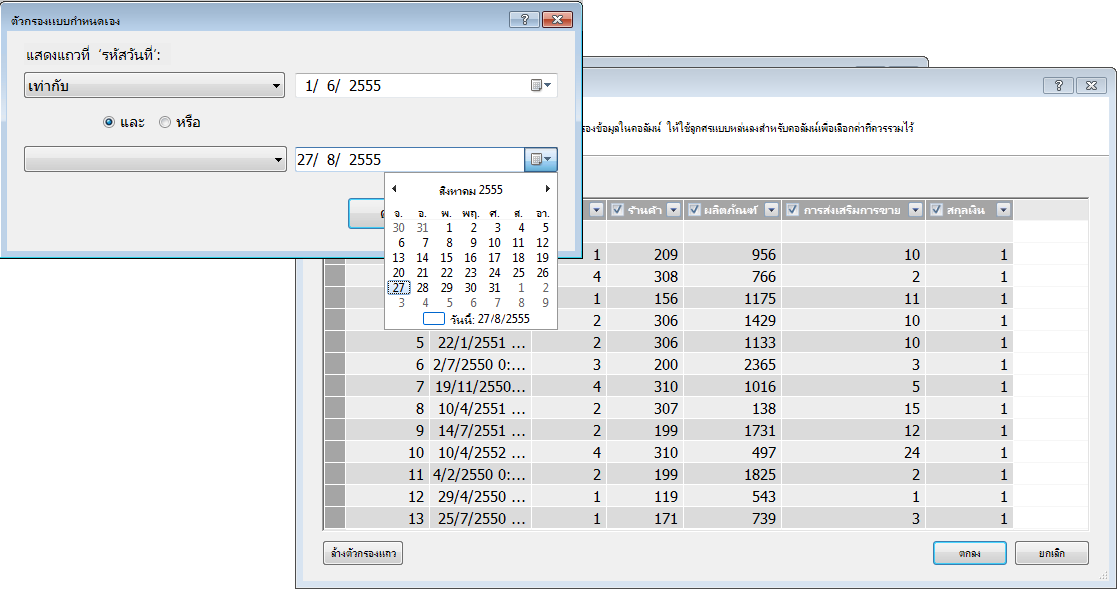This screenshot has width=1117, height=589.
Task: Select row header beside row number 13
Action: coord(335,518)
